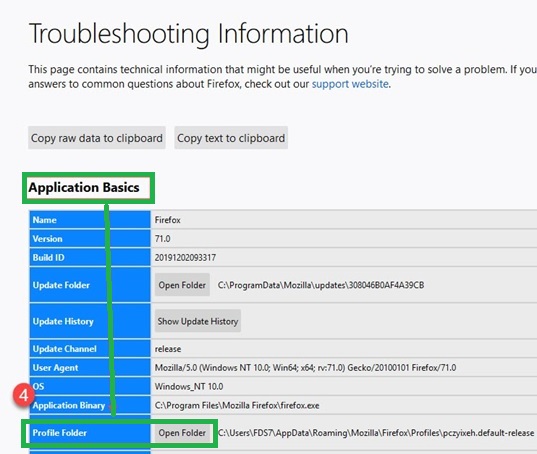
Task: Click the Application Binary label
Action: pyautogui.click(x=68, y=405)
